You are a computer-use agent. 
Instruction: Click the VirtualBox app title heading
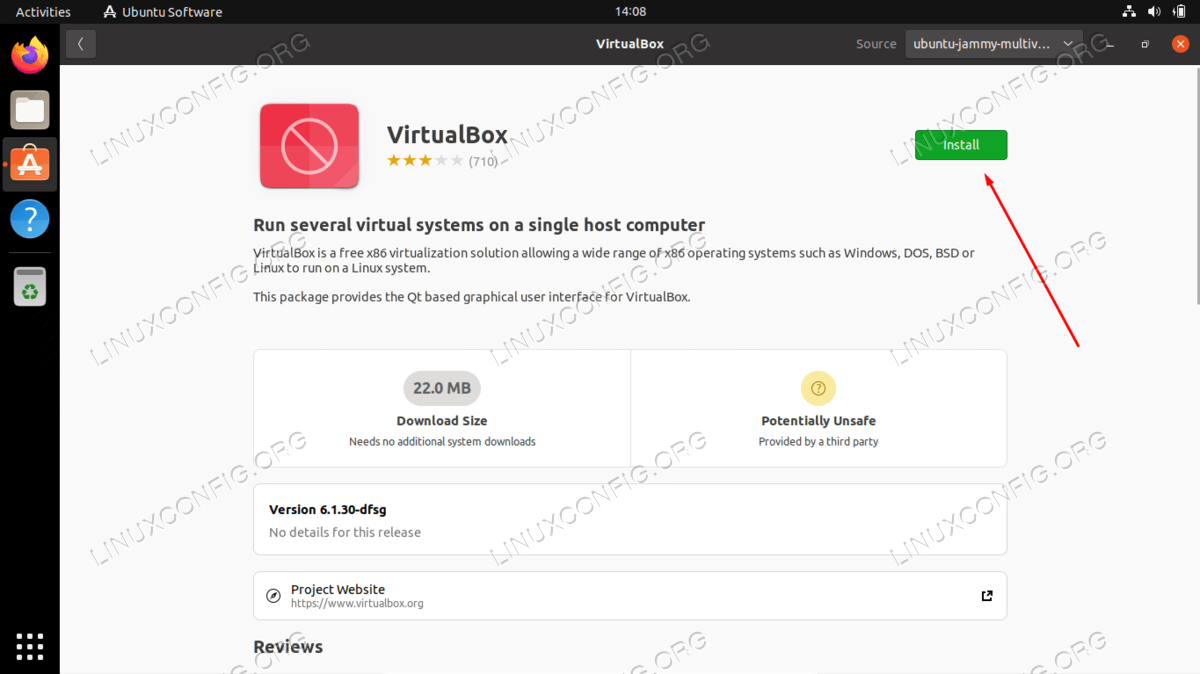point(447,135)
